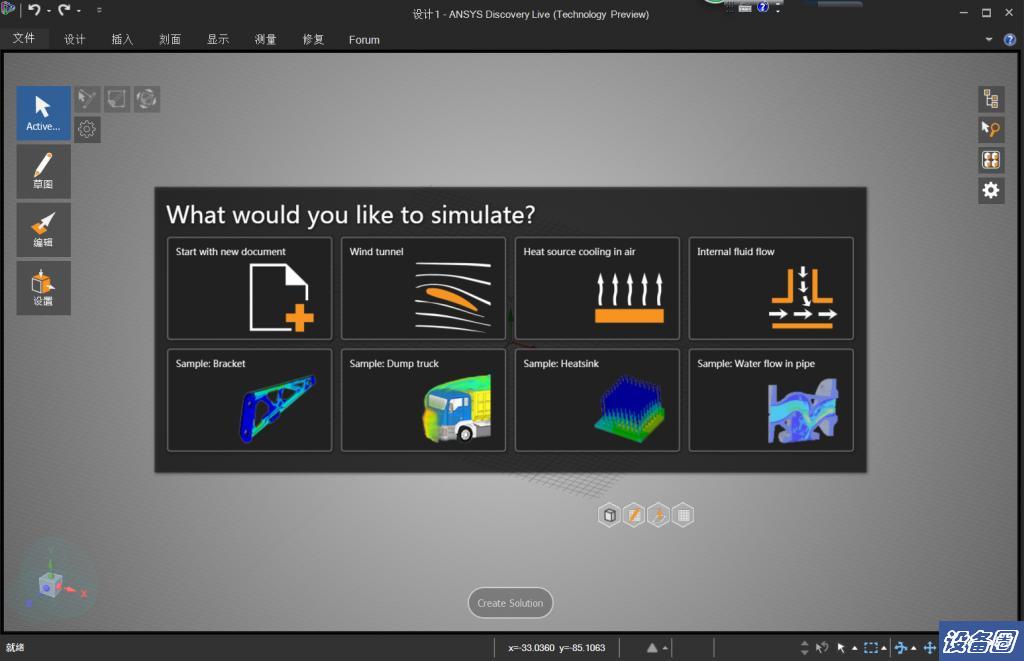1024x661 pixels.
Task: Open the Sample: Water flow in pipe thumbnail
Action: click(x=771, y=400)
